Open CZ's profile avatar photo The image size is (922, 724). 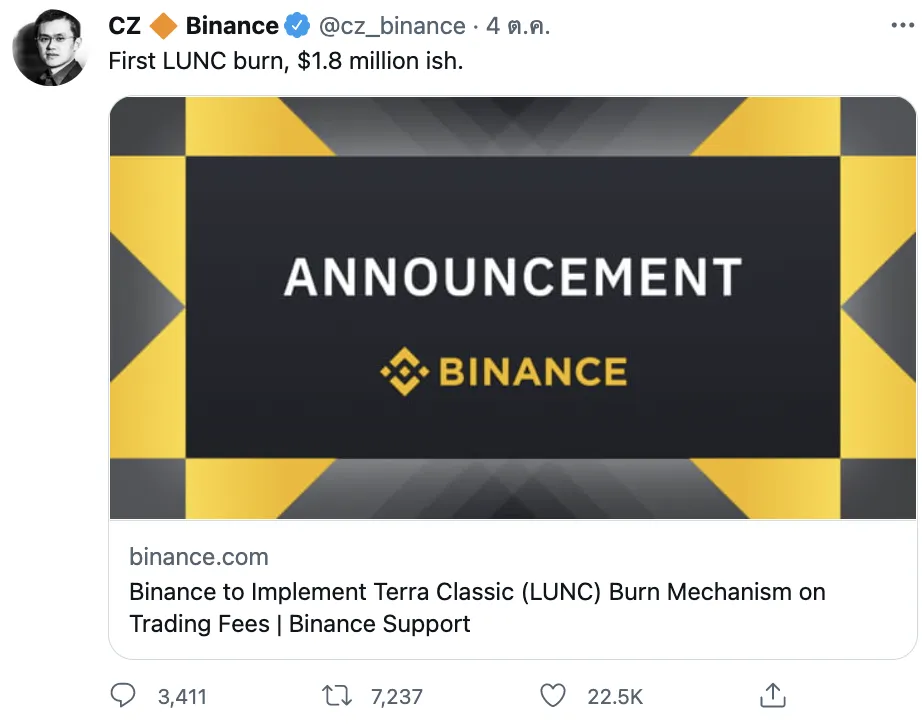pyautogui.click(x=51, y=48)
